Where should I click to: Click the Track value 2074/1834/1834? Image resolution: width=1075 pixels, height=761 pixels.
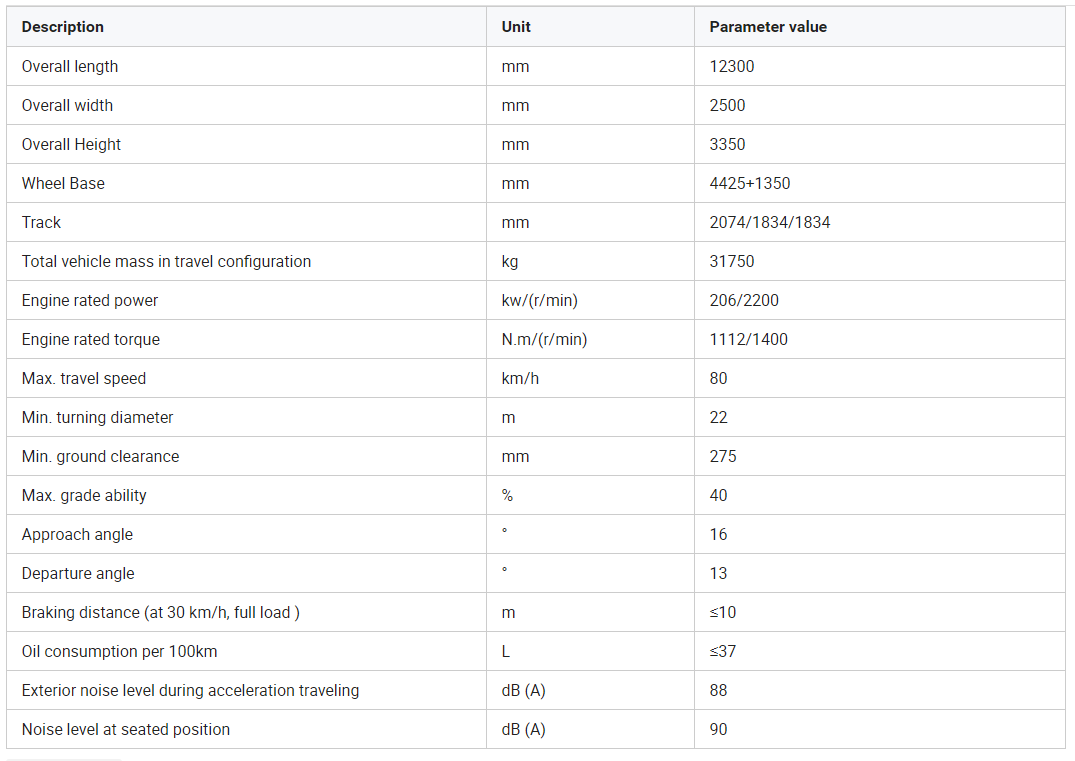pos(770,223)
